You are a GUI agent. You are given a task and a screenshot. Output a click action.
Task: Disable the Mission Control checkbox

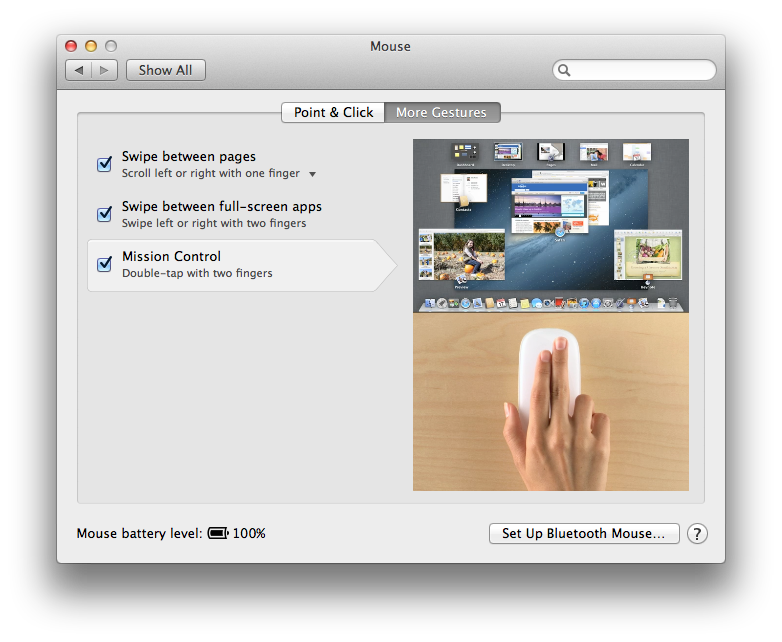point(104,263)
